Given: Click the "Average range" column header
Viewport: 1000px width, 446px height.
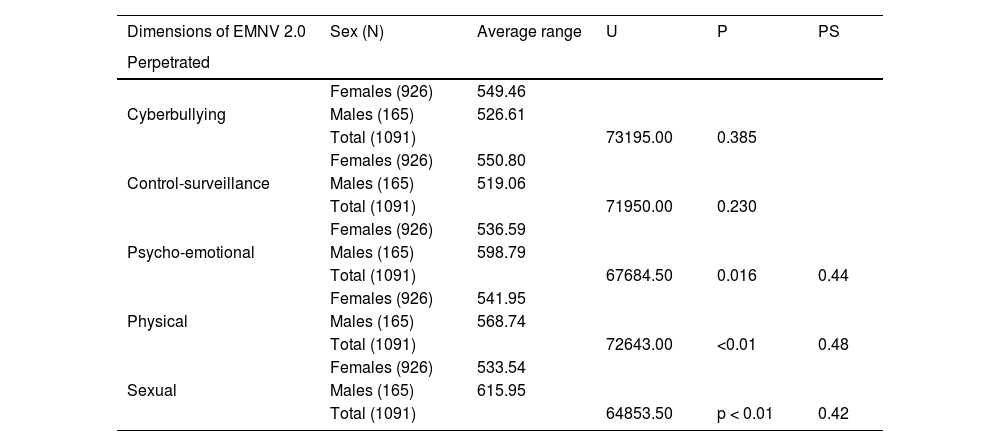Looking at the screenshot, I should point(529,31).
